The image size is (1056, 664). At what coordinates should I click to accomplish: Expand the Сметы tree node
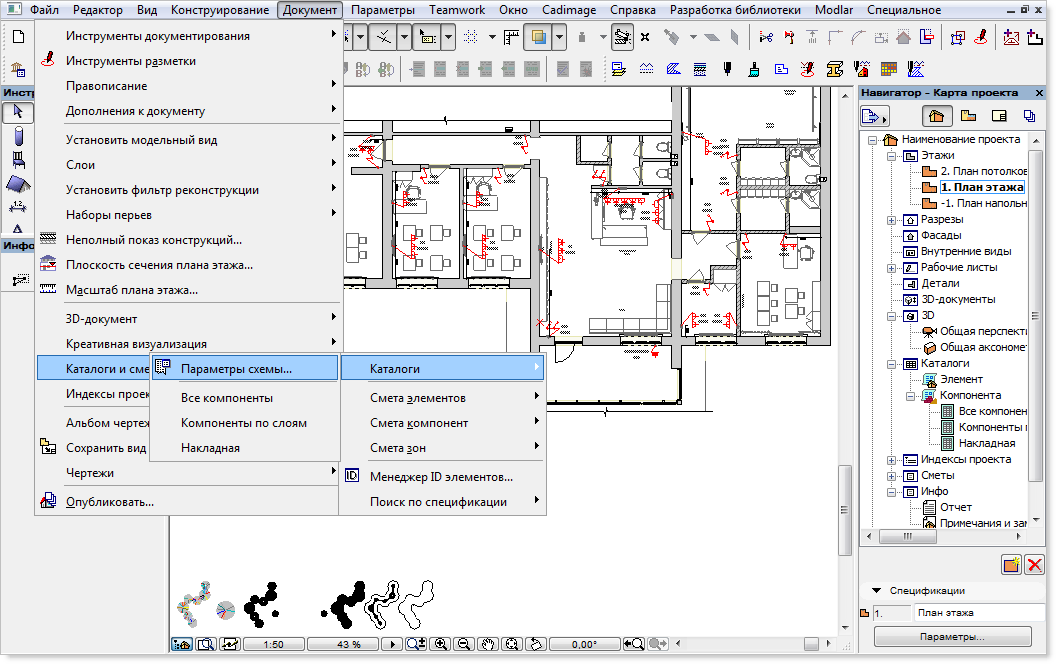(x=892, y=477)
